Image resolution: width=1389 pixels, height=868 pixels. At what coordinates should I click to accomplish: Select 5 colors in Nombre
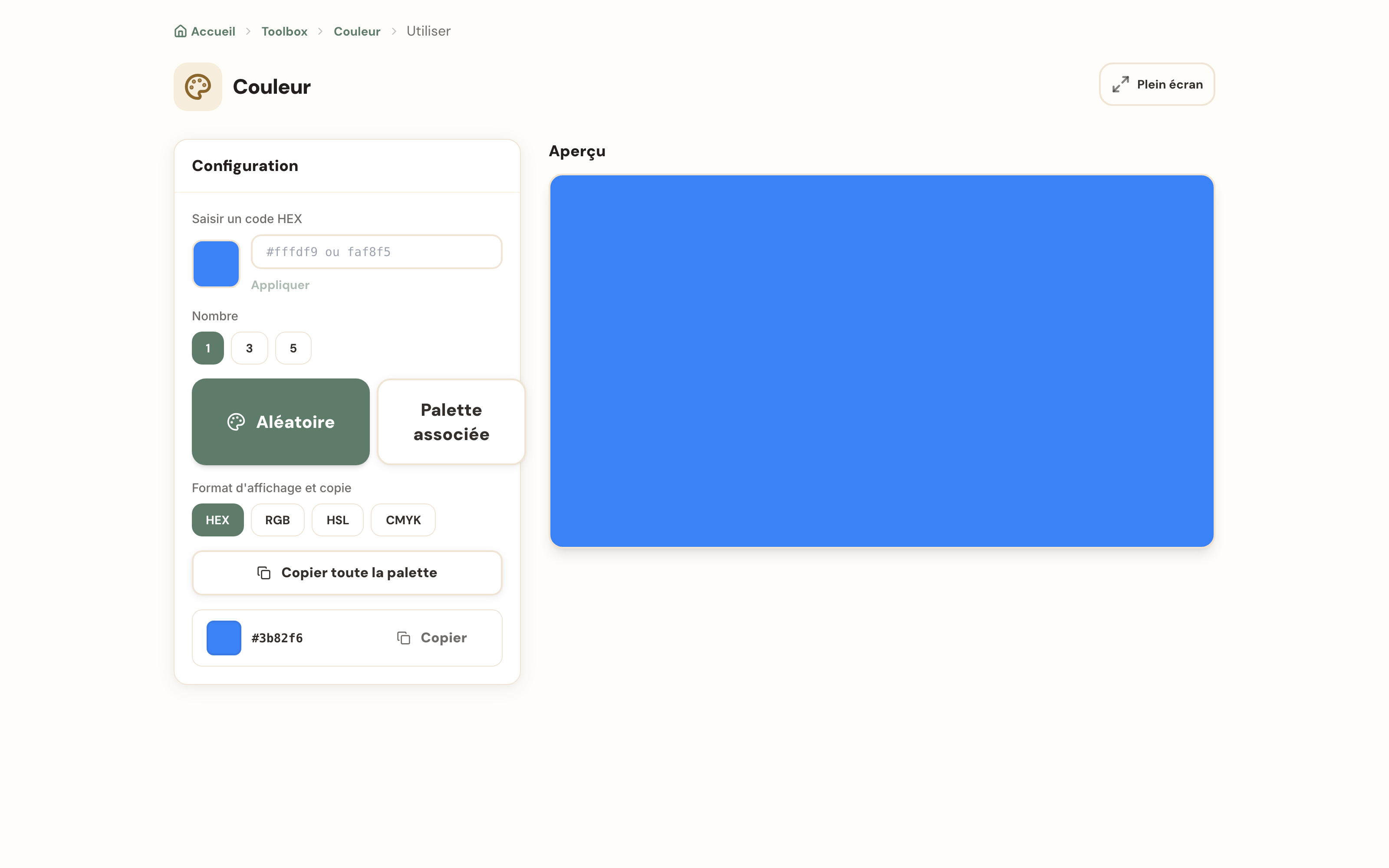293,348
